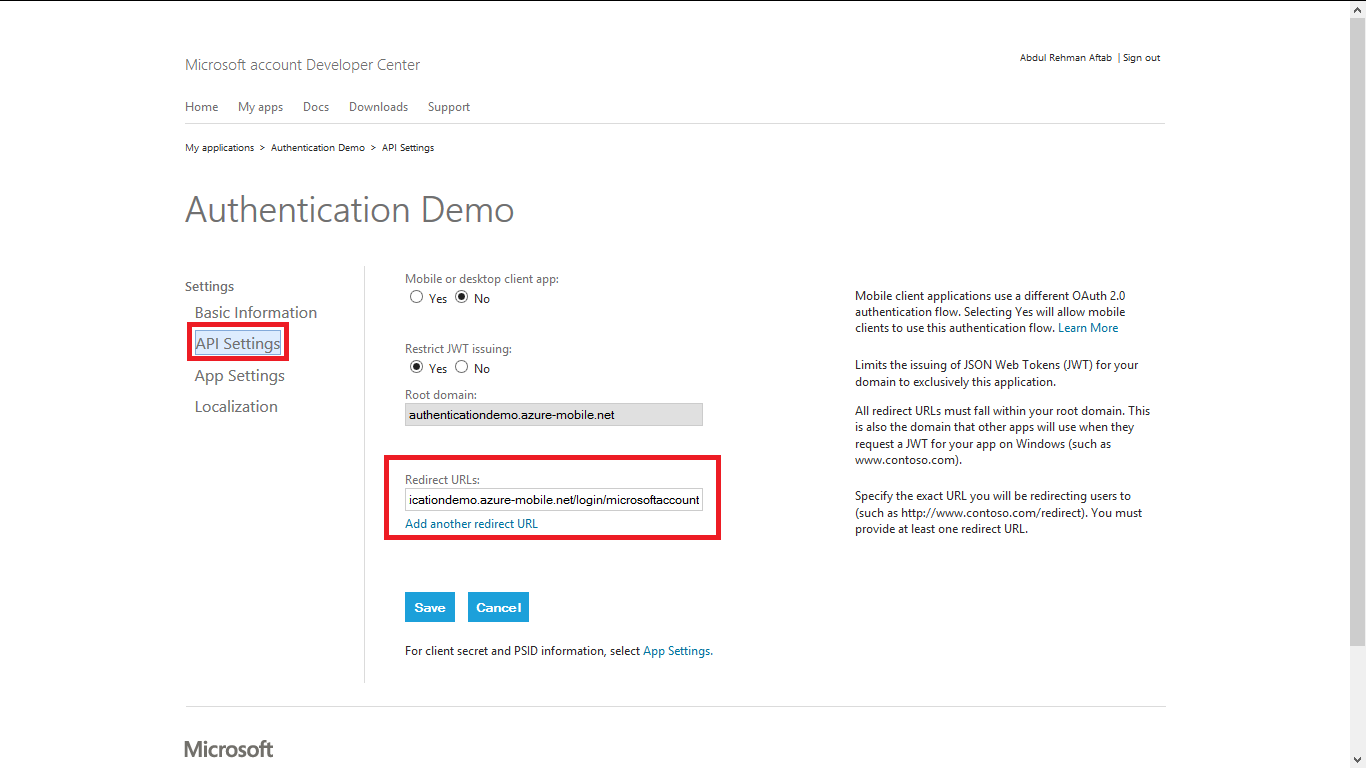Open App Settings link below the buttons
This screenshot has width=1366, height=768.
[x=676, y=651]
